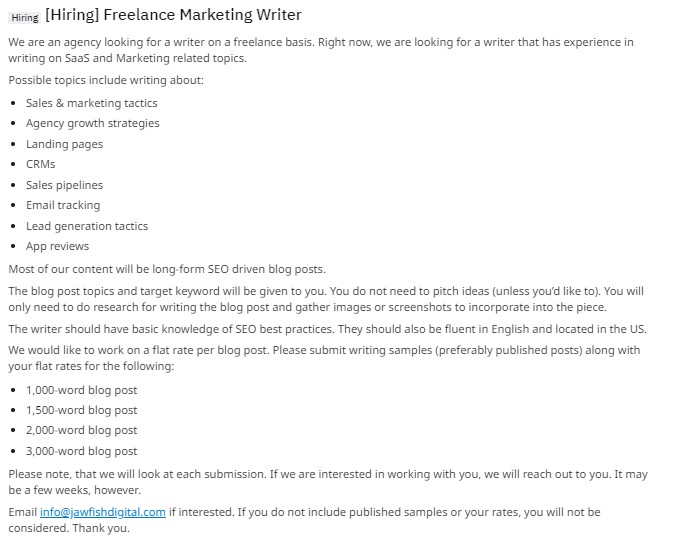Viewport: 677px width, 541px height.
Task: Select the 1,500-word blog post item
Action: click(x=82, y=410)
